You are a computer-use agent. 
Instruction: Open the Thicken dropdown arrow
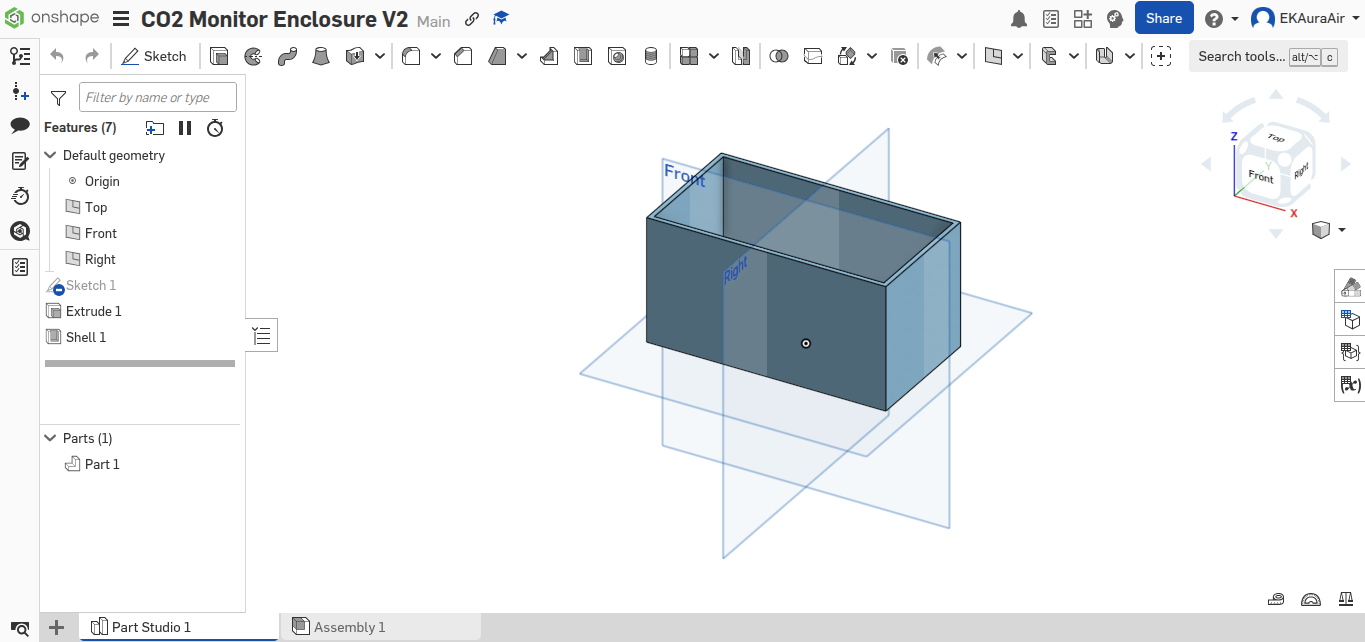(x=379, y=56)
